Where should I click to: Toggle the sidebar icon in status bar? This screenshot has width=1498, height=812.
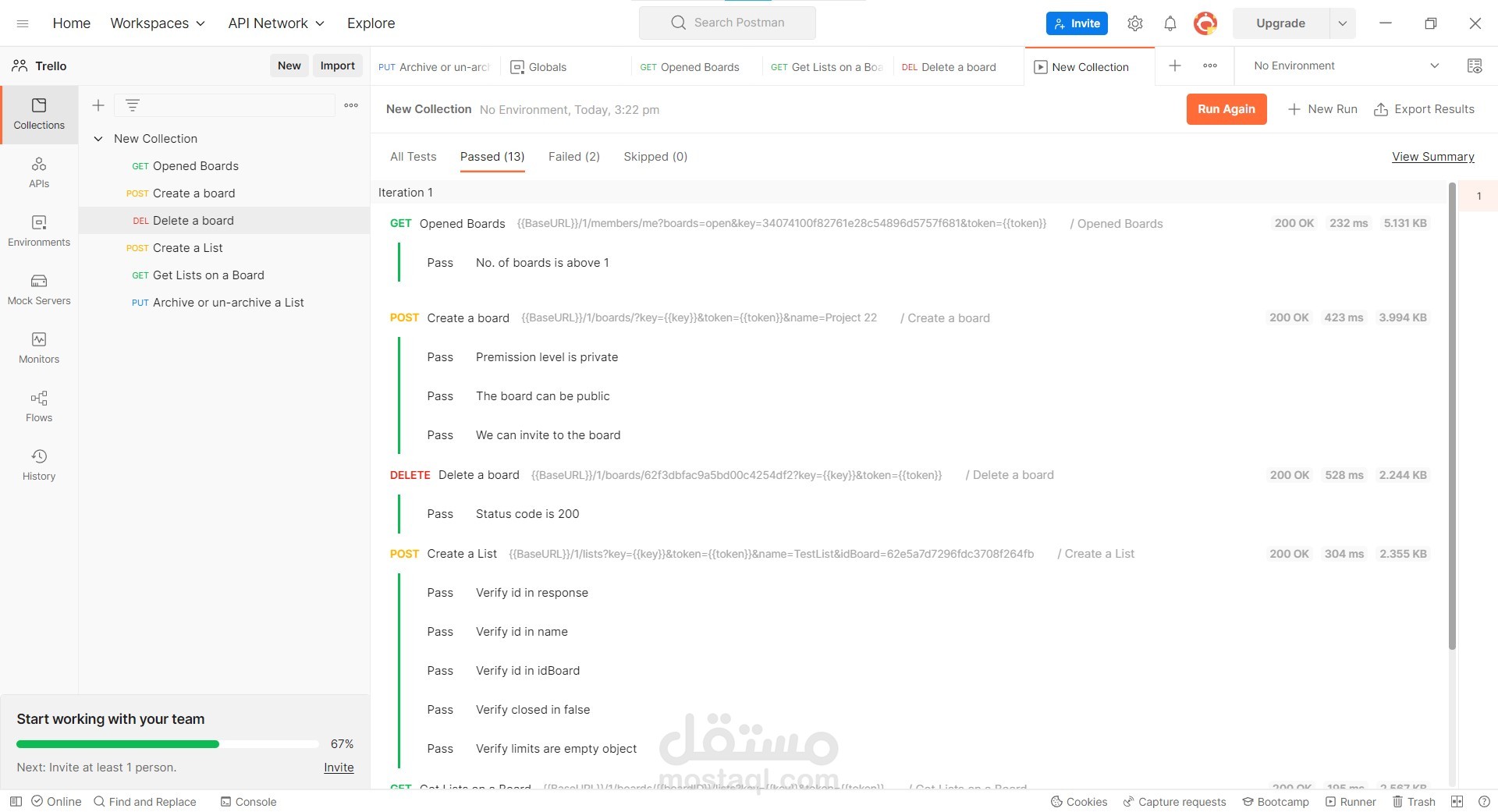tap(16, 801)
